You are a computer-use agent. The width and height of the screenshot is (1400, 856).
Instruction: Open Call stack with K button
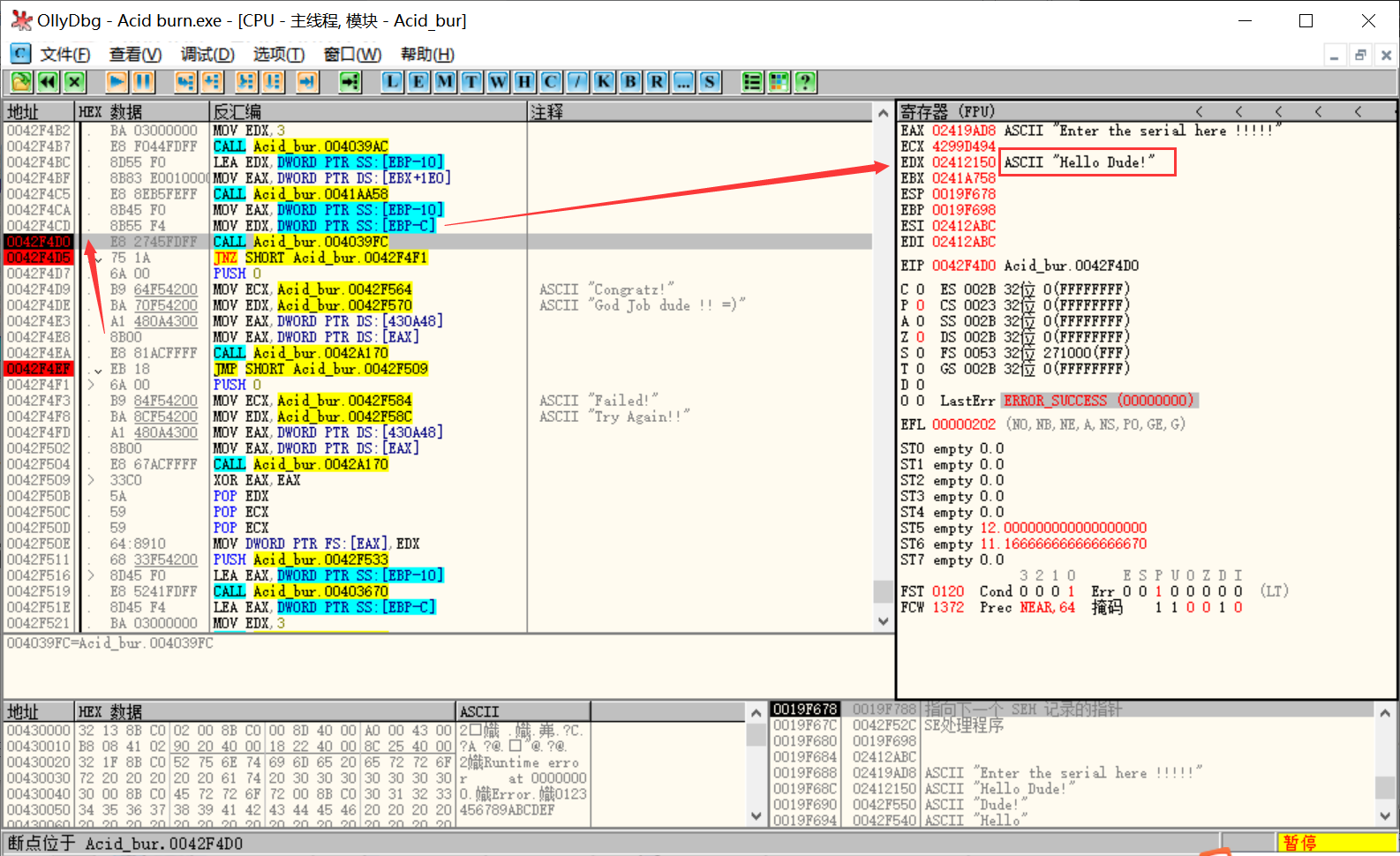click(x=604, y=82)
